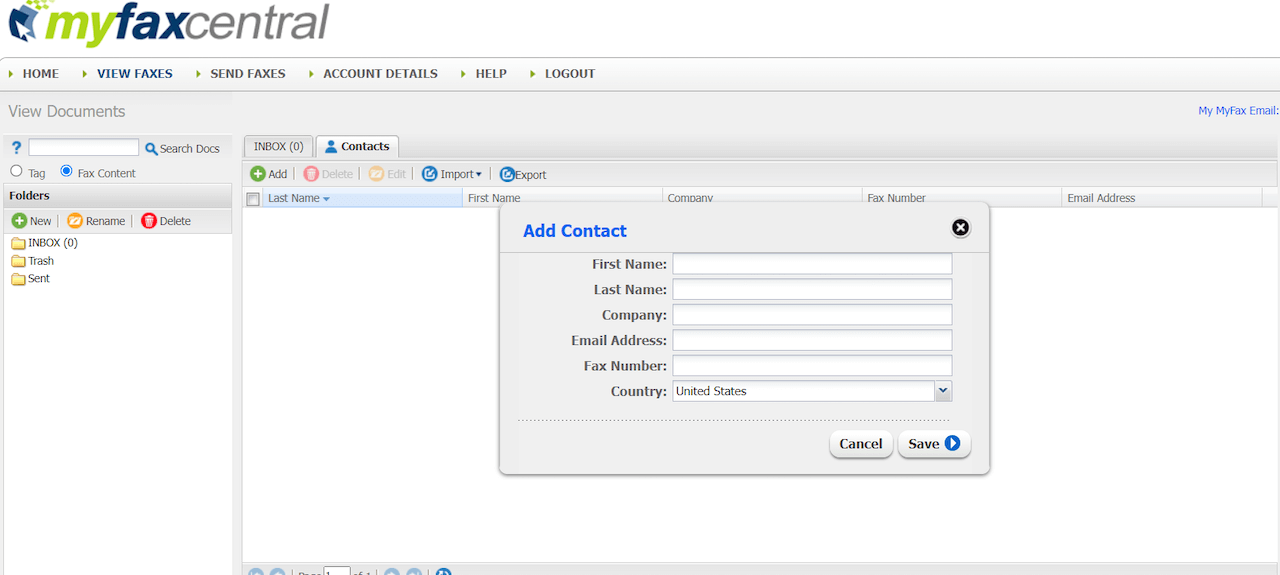The image size is (1280, 575).
Task: Click the Last Name input field
Action: (x=812, y=289)
